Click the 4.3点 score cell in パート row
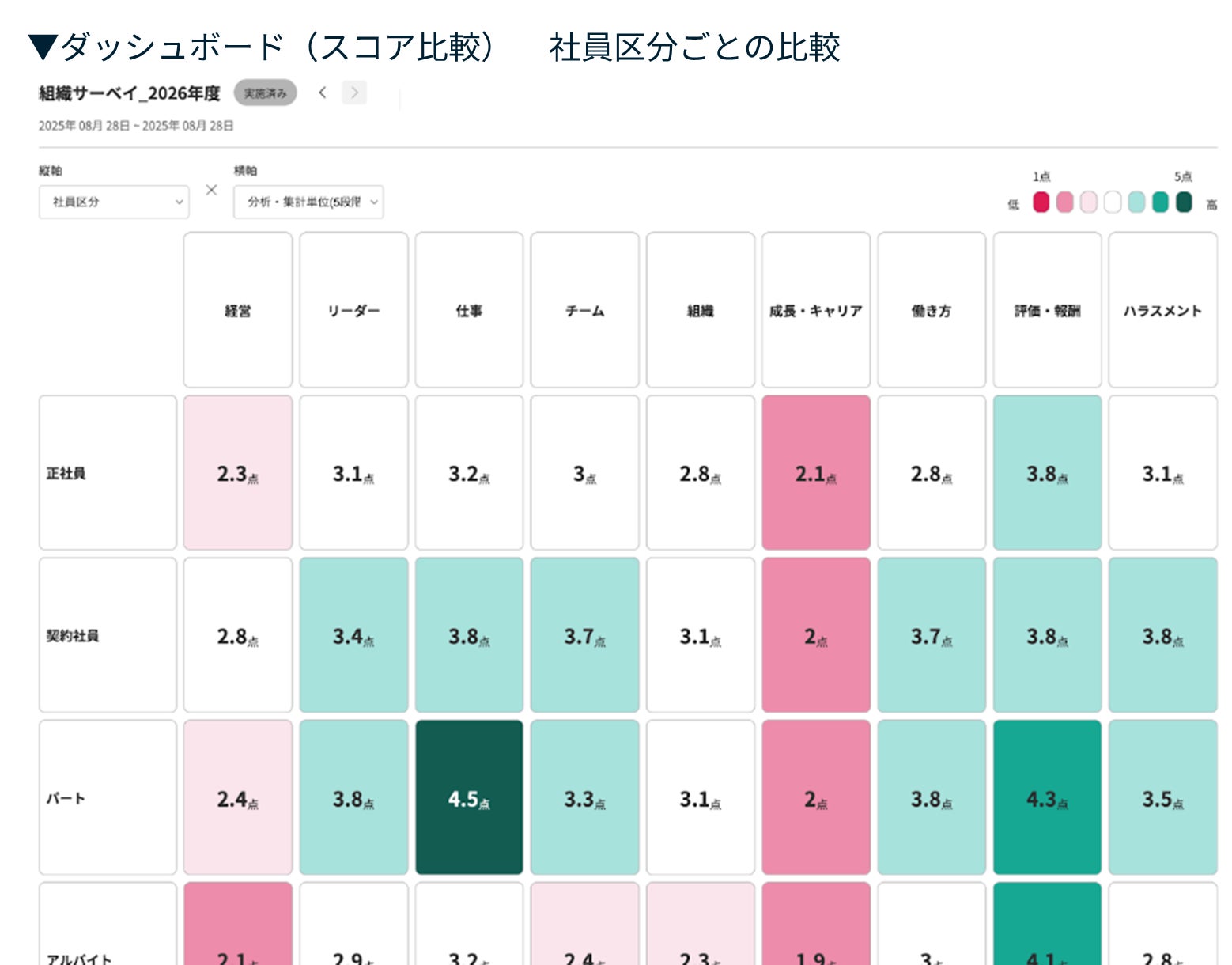Screen dimensions: 1232x965 1047,797
